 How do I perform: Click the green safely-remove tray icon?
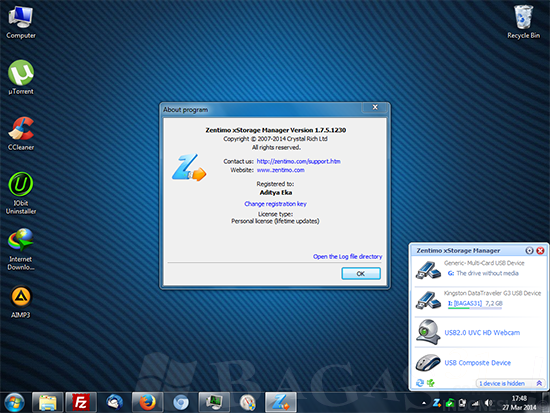[450, 403]
